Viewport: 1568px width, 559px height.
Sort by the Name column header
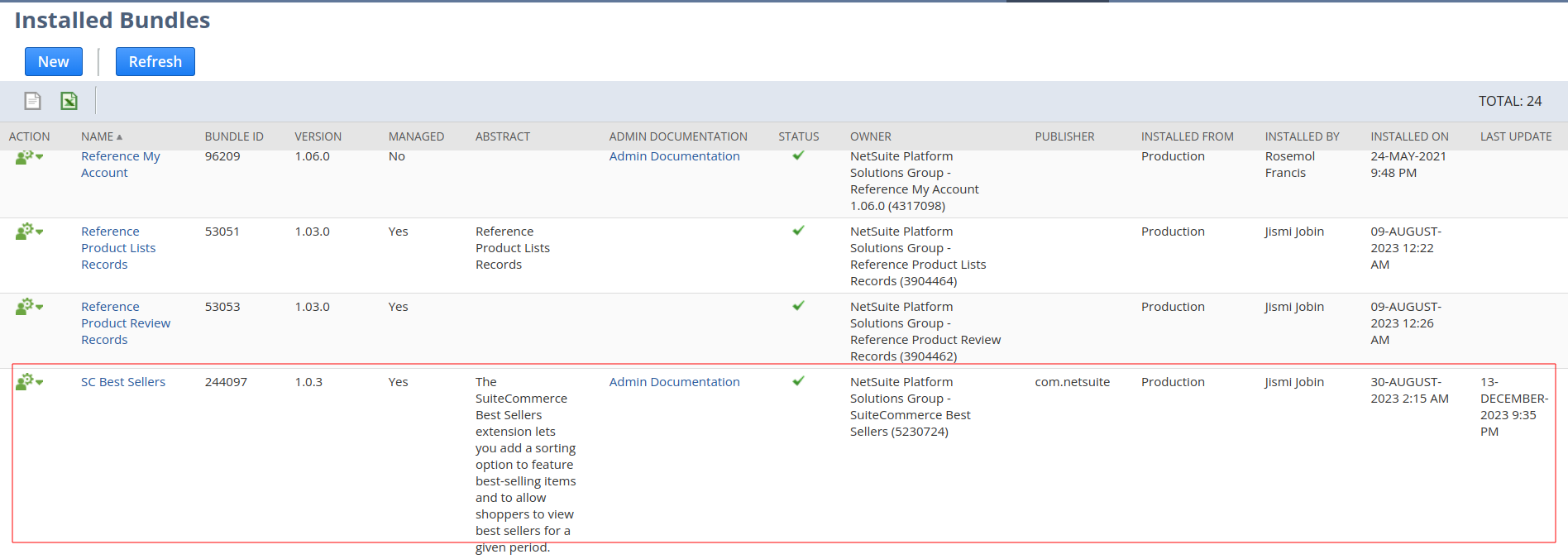click(98, 136)
